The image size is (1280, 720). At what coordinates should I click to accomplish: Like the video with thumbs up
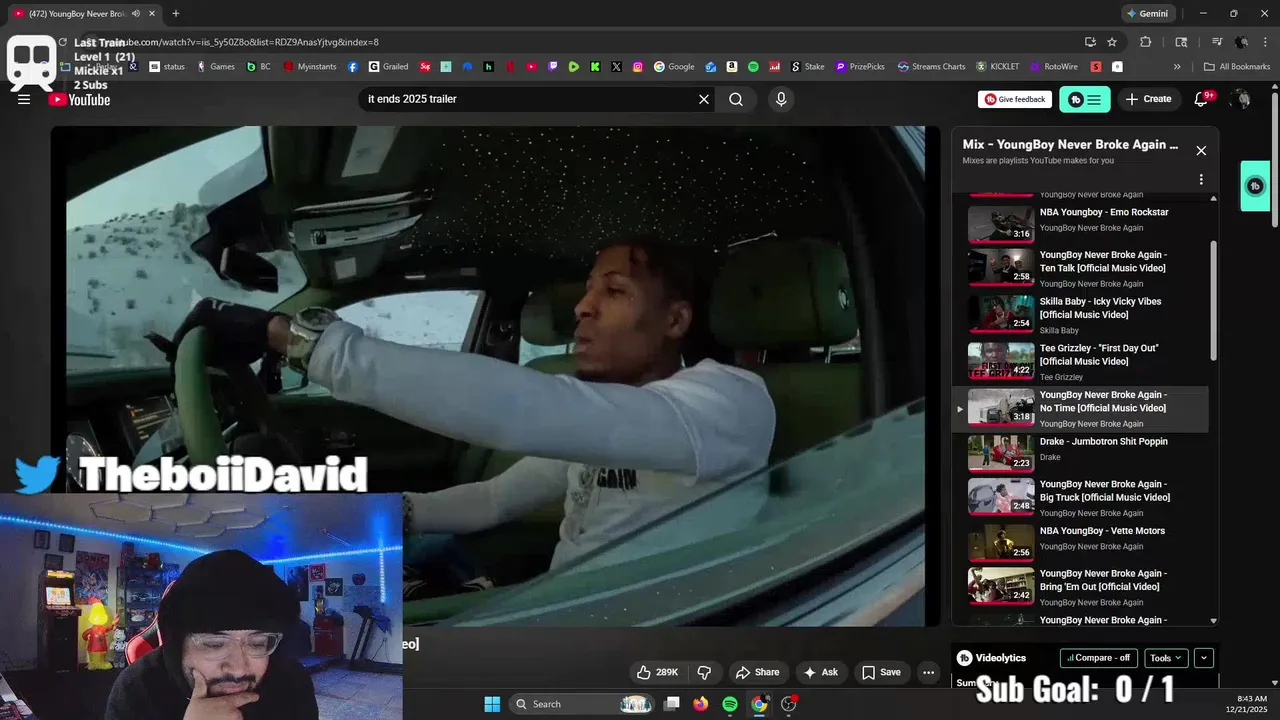(x=658, y=672)
